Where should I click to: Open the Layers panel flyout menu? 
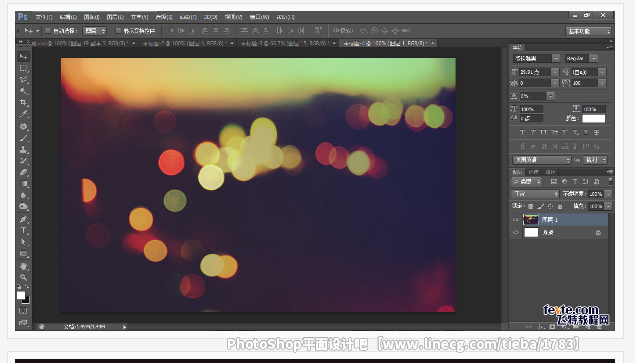pos(610,172)
